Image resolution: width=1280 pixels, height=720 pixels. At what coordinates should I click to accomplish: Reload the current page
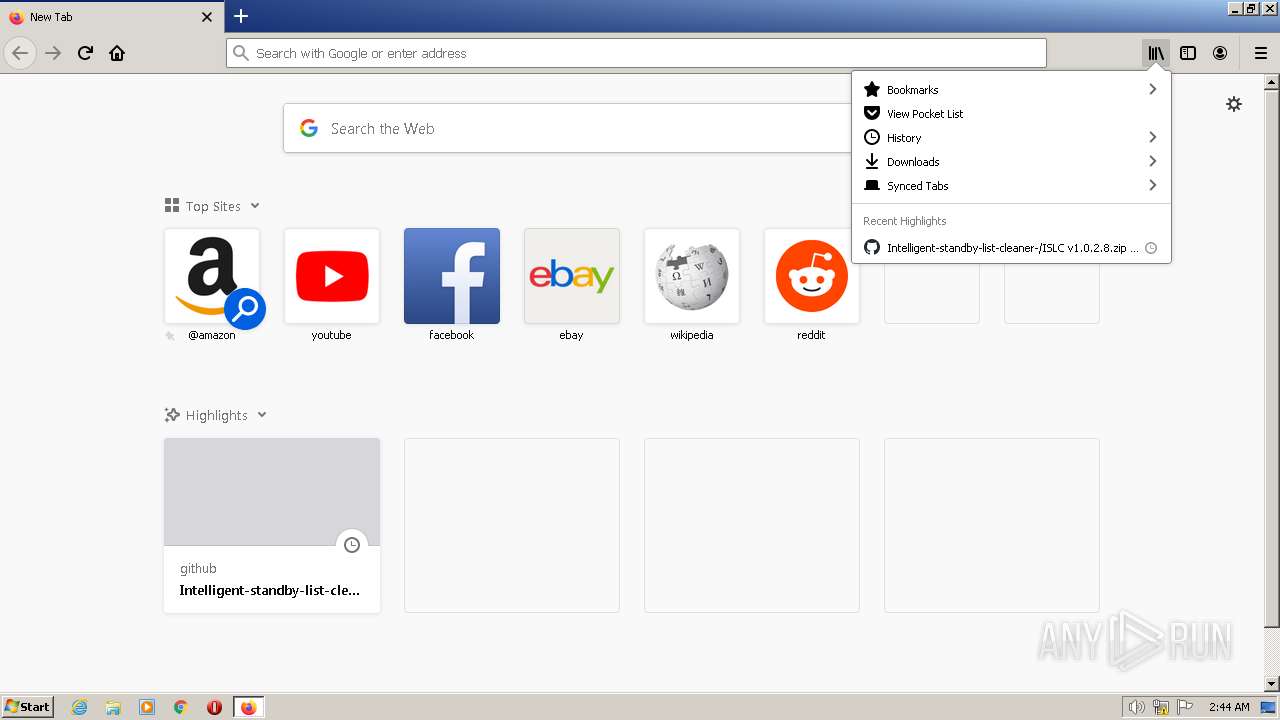[x=85, y=53]
